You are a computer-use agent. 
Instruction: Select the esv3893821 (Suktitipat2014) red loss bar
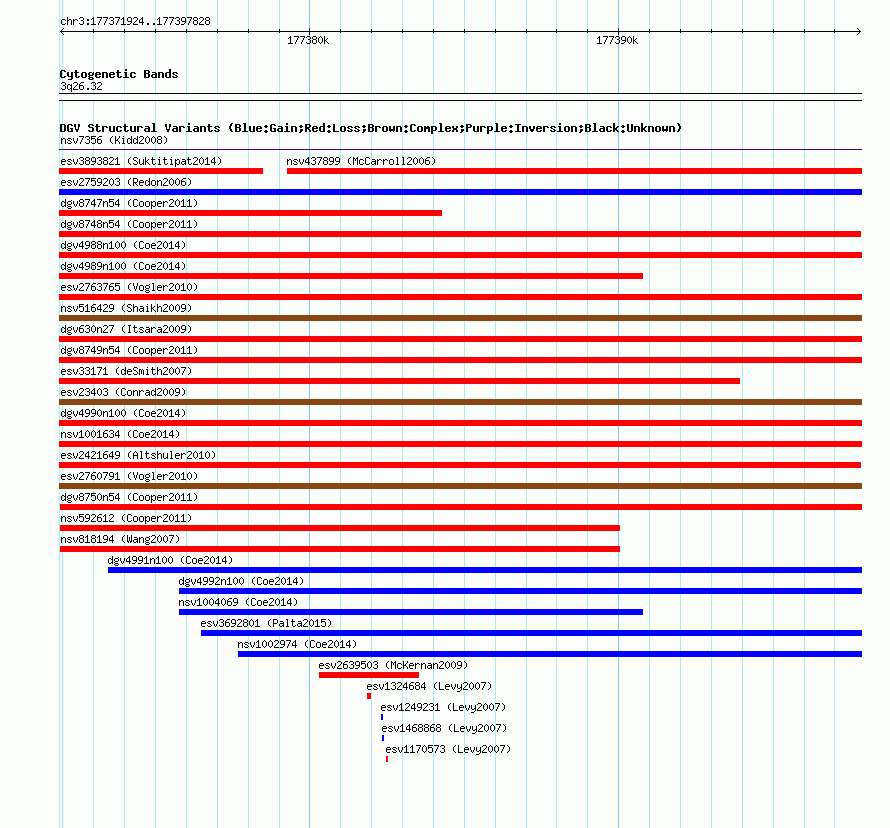pyautogui.click(x=161, y=171)
